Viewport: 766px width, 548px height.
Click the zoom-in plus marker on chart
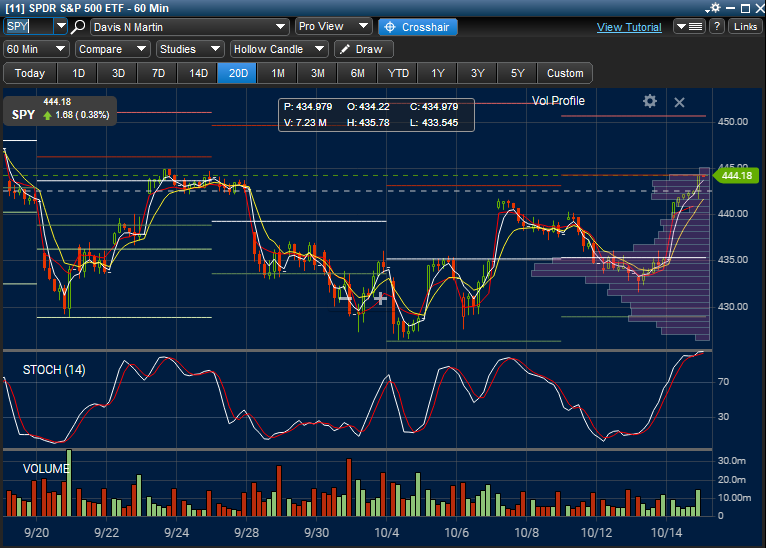tap(380, 298)
